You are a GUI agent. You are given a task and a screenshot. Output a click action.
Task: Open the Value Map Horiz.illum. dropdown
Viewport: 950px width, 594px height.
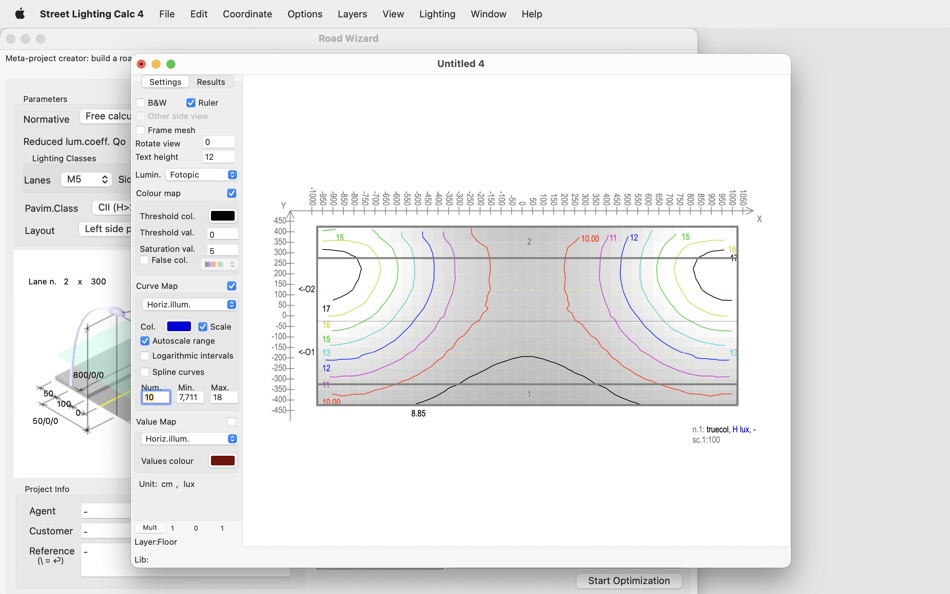[x=190, y=438]
